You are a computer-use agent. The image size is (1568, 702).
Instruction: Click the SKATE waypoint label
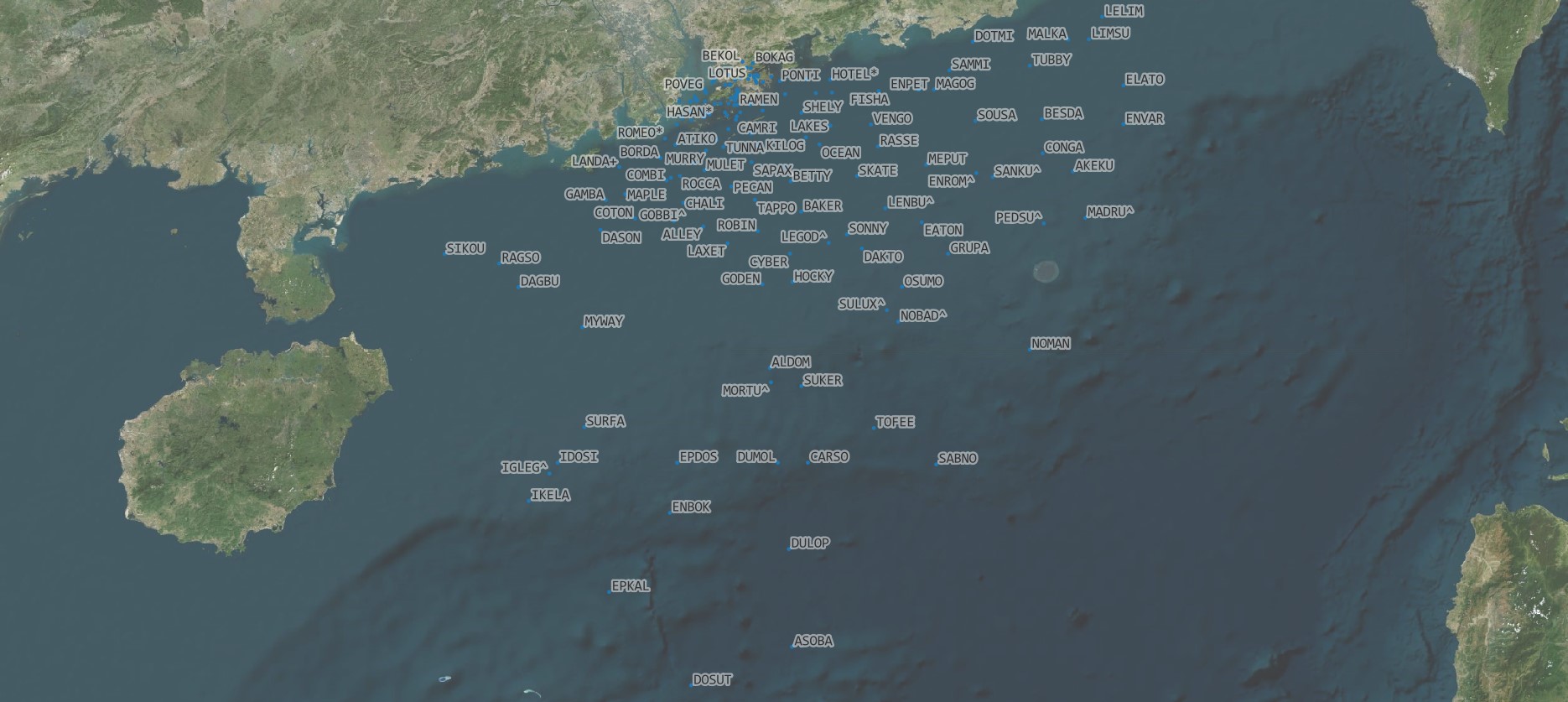(878, 171)
